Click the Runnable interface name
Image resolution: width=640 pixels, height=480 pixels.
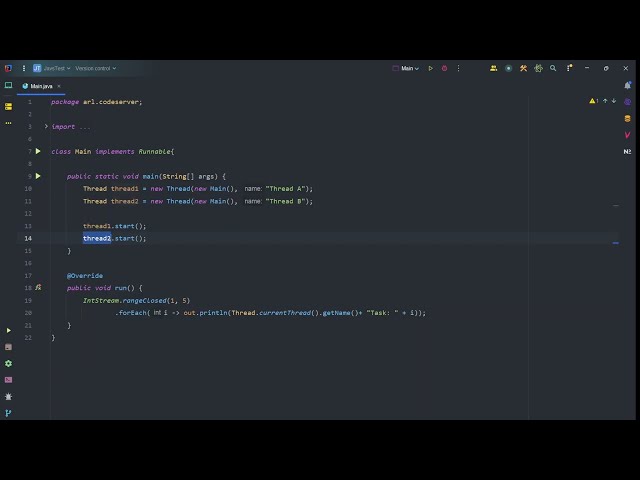(154, 151)
